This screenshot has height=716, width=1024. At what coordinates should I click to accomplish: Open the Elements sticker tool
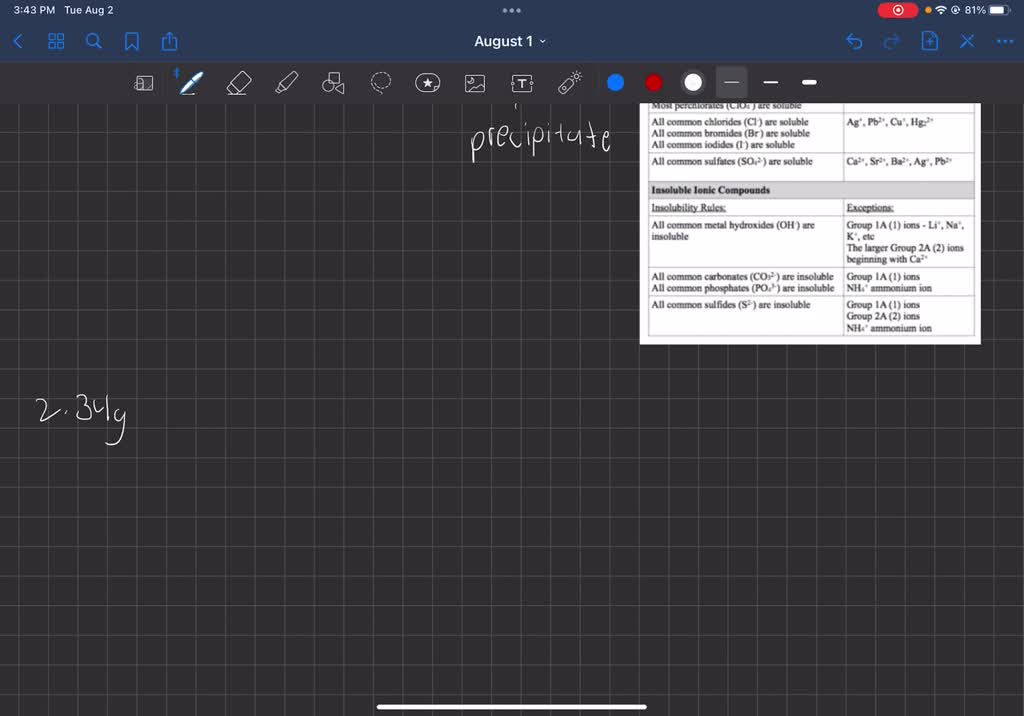coord(428,83)
